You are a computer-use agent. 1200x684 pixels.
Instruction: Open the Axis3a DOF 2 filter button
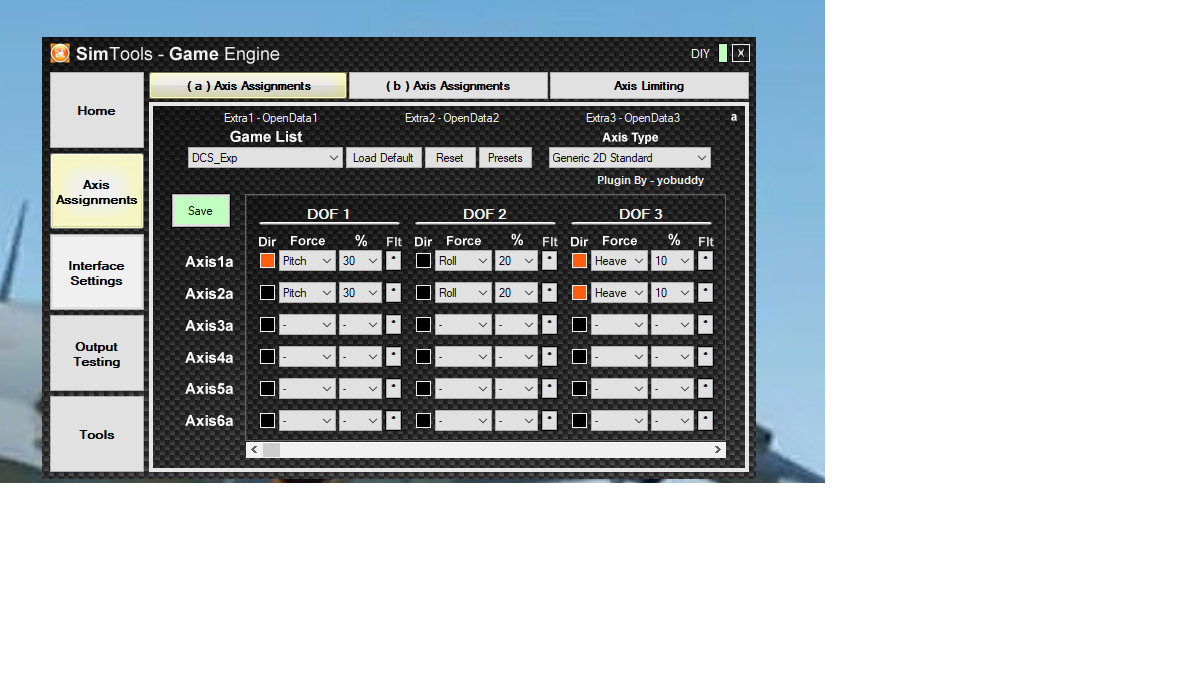549,325
